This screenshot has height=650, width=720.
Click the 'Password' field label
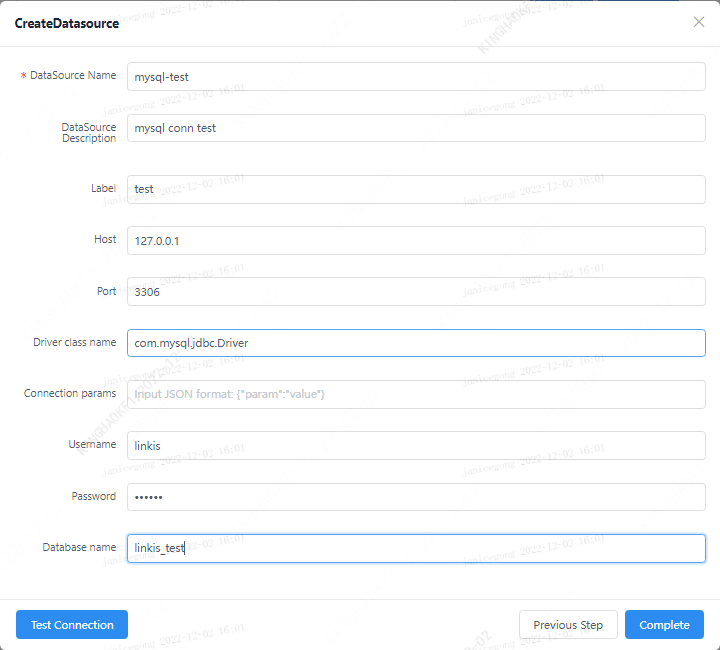[x=94, y=496]
